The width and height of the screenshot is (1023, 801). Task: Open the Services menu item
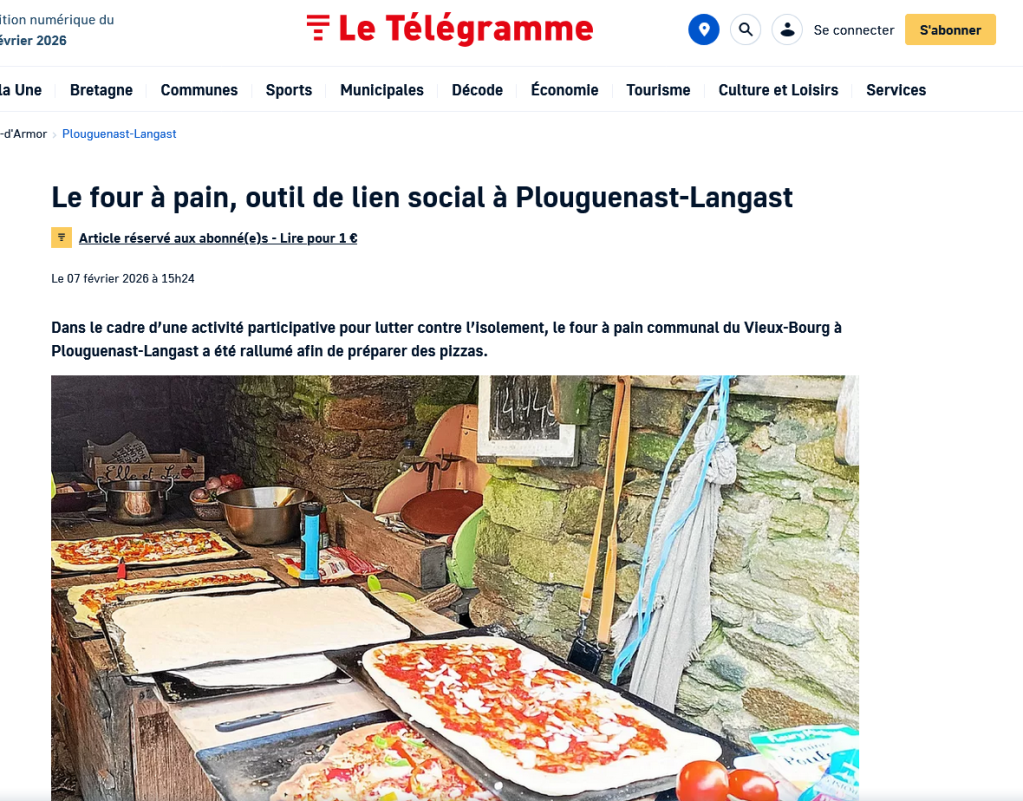click(x=896, y=90)
